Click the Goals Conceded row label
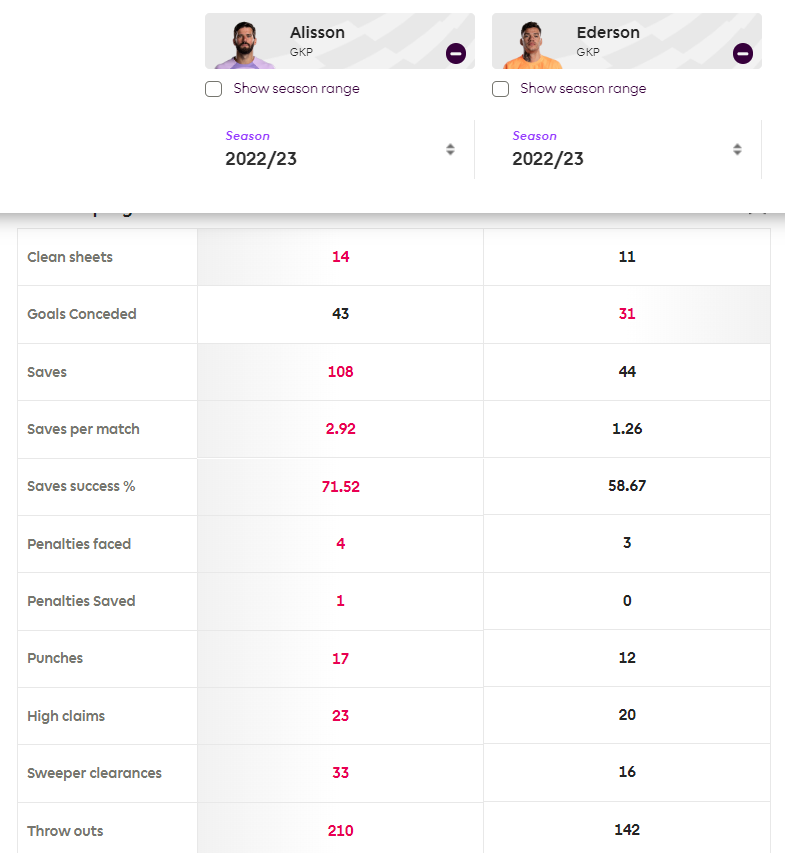The width and height of the screenshot is (785, 853). coord(82,314)
